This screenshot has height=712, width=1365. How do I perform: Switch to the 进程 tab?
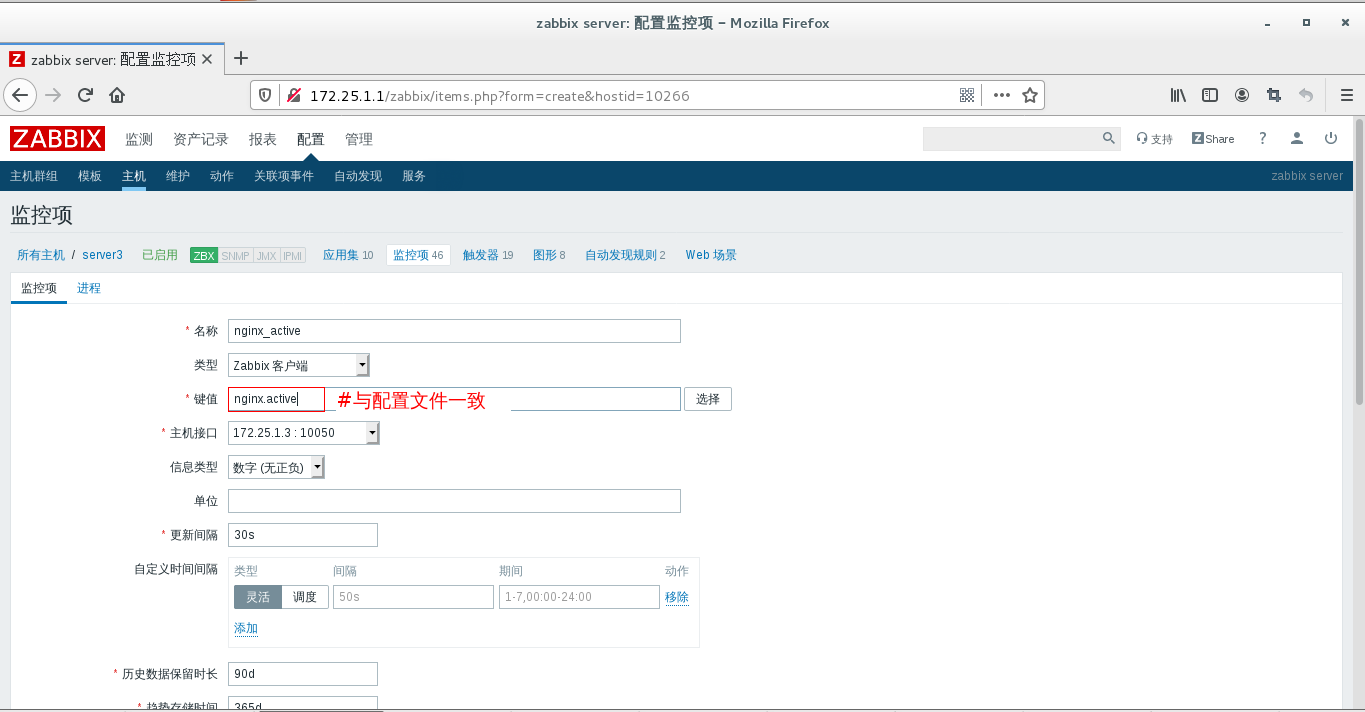[x=89, y=288]
